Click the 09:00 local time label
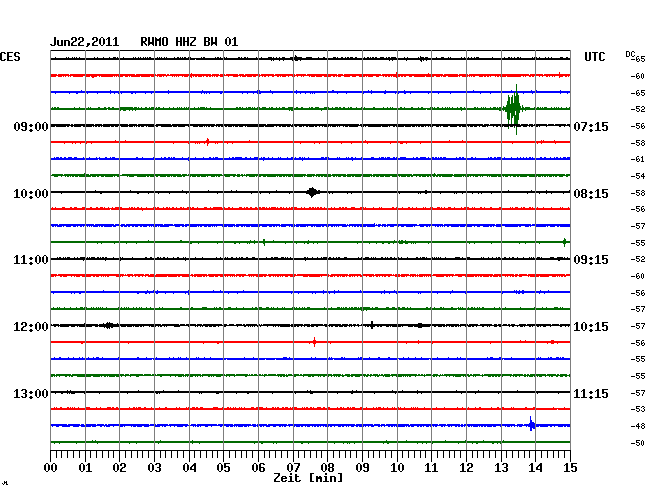 click(x=31, y=126)
